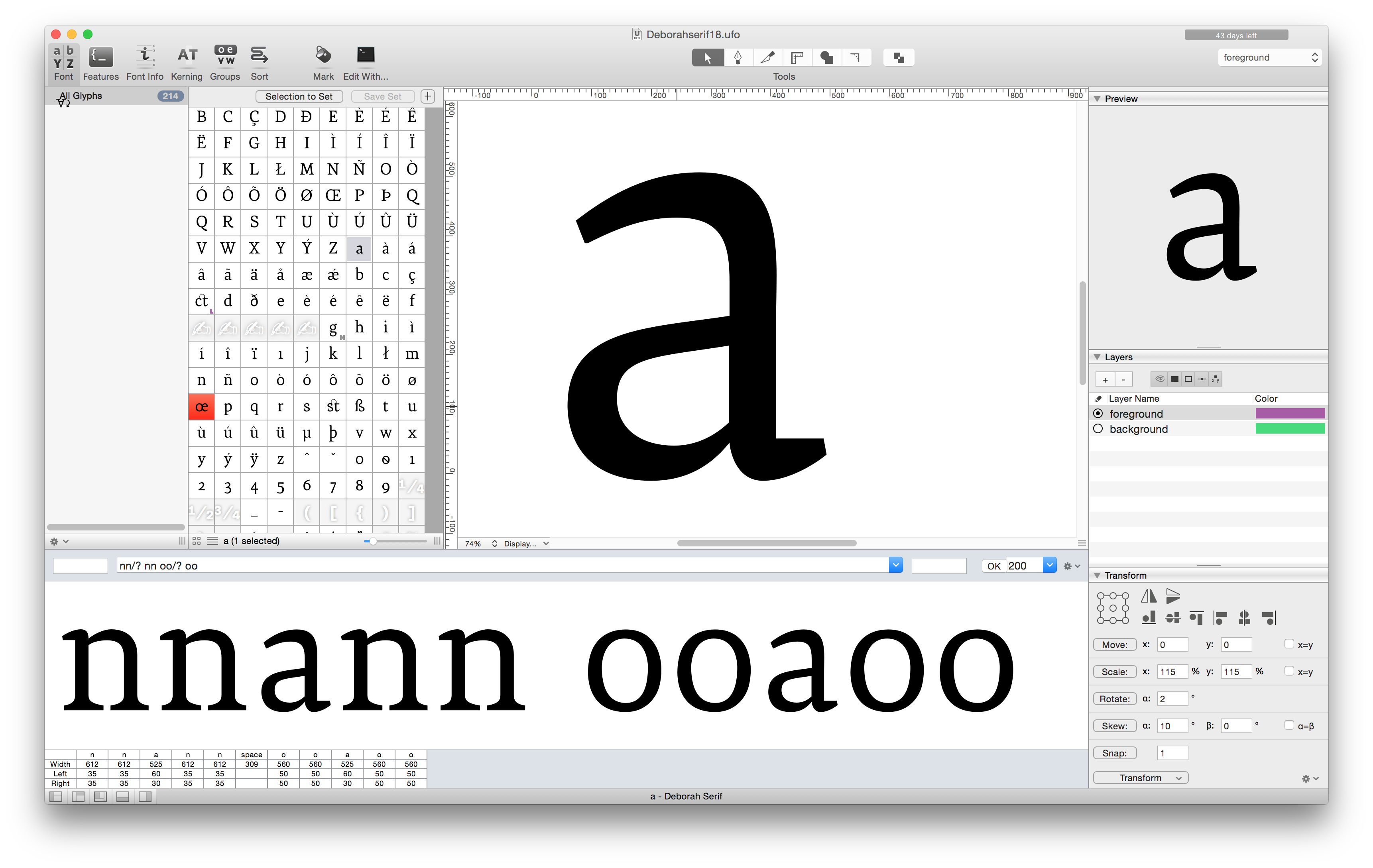Click the Scale button
The height and width of the screenshot is (868, 1373).
(1115, 672)
